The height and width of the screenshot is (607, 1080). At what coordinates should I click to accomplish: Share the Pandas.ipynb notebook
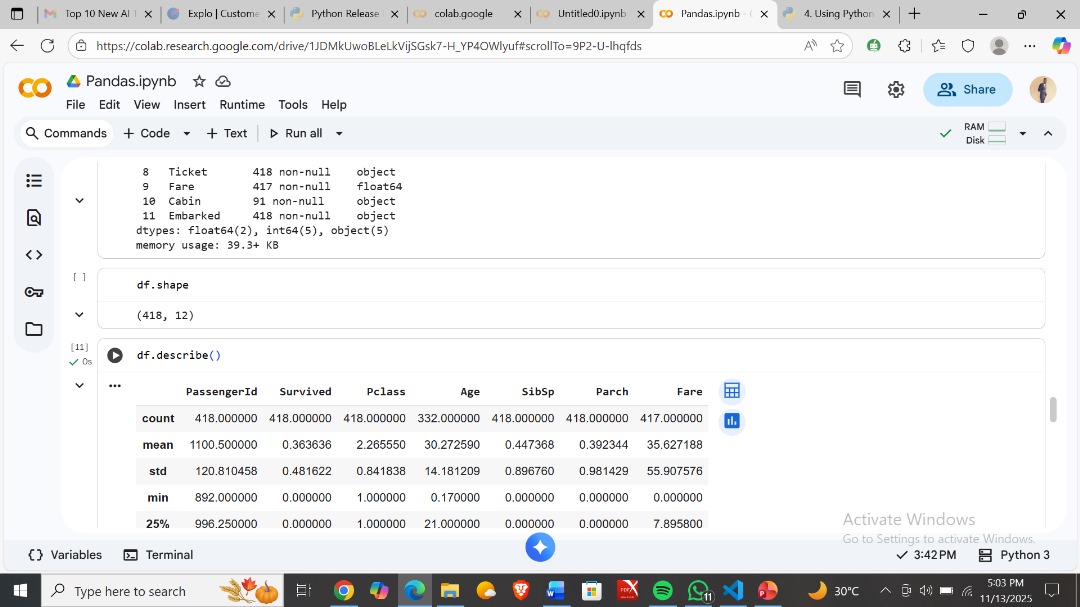(x=967, y=89)
